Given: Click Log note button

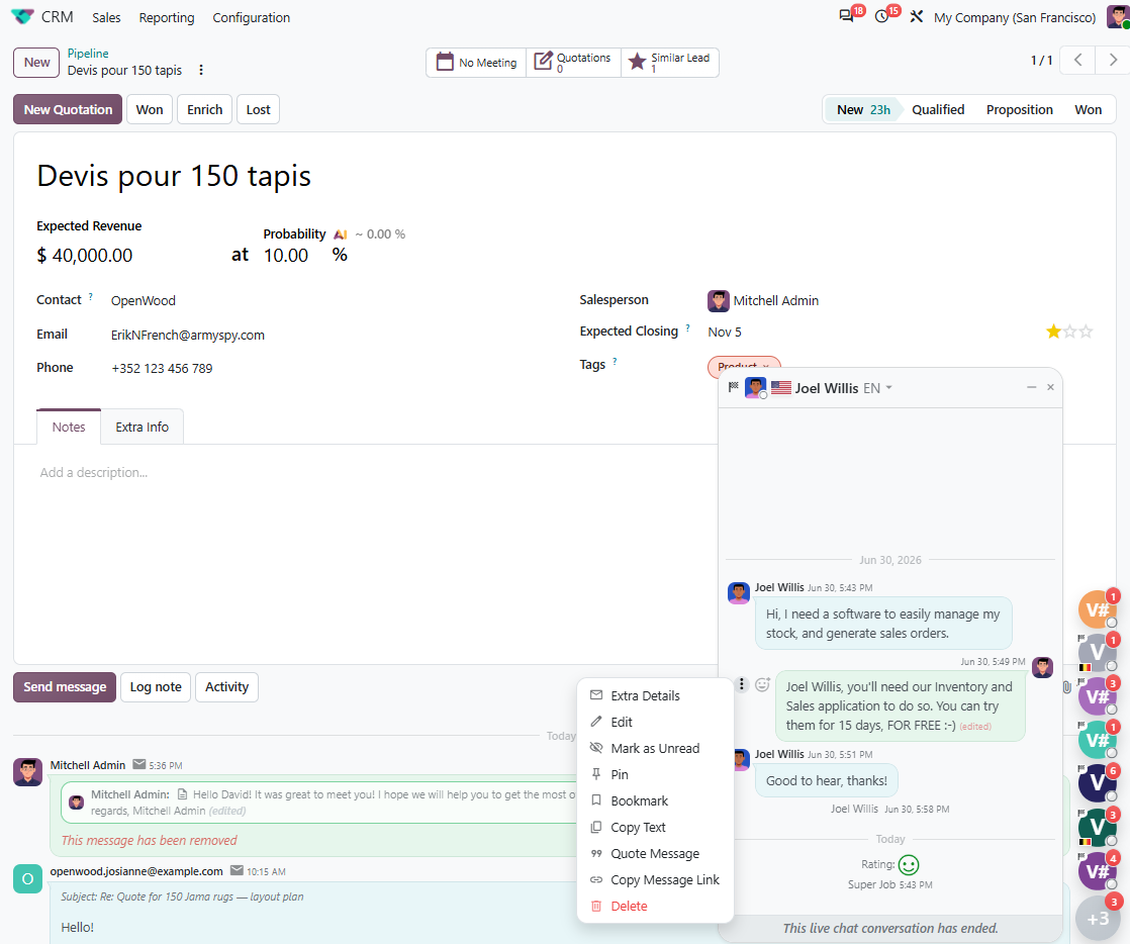Looking at the screenshot, I should pos(156,687).
